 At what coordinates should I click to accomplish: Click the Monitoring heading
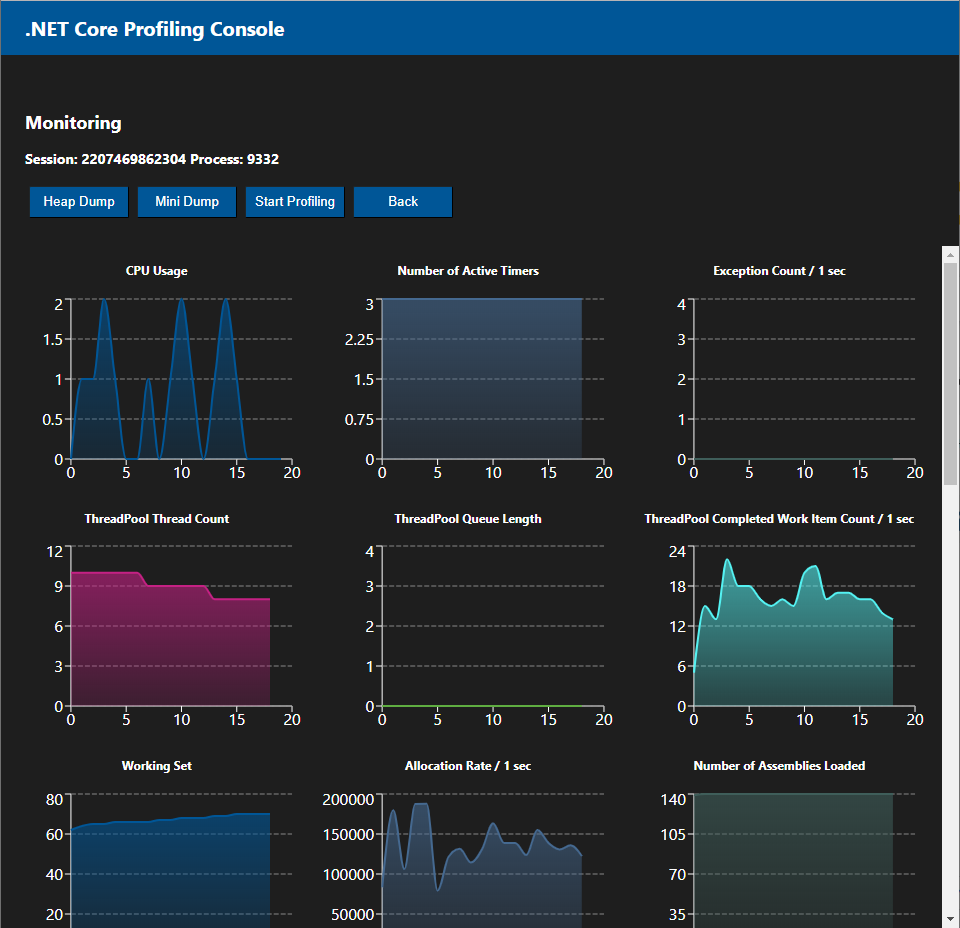(73, 123)
